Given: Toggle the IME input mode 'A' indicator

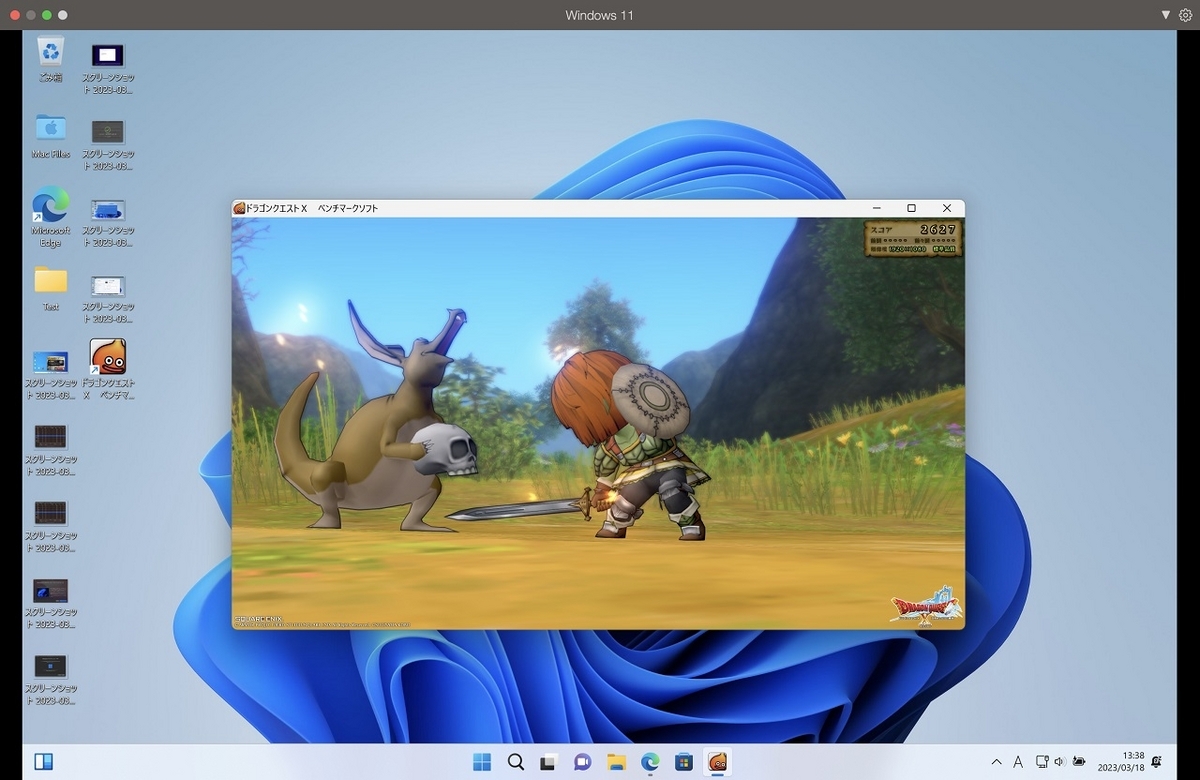Looking at the screenshot, I should 1018,762.
